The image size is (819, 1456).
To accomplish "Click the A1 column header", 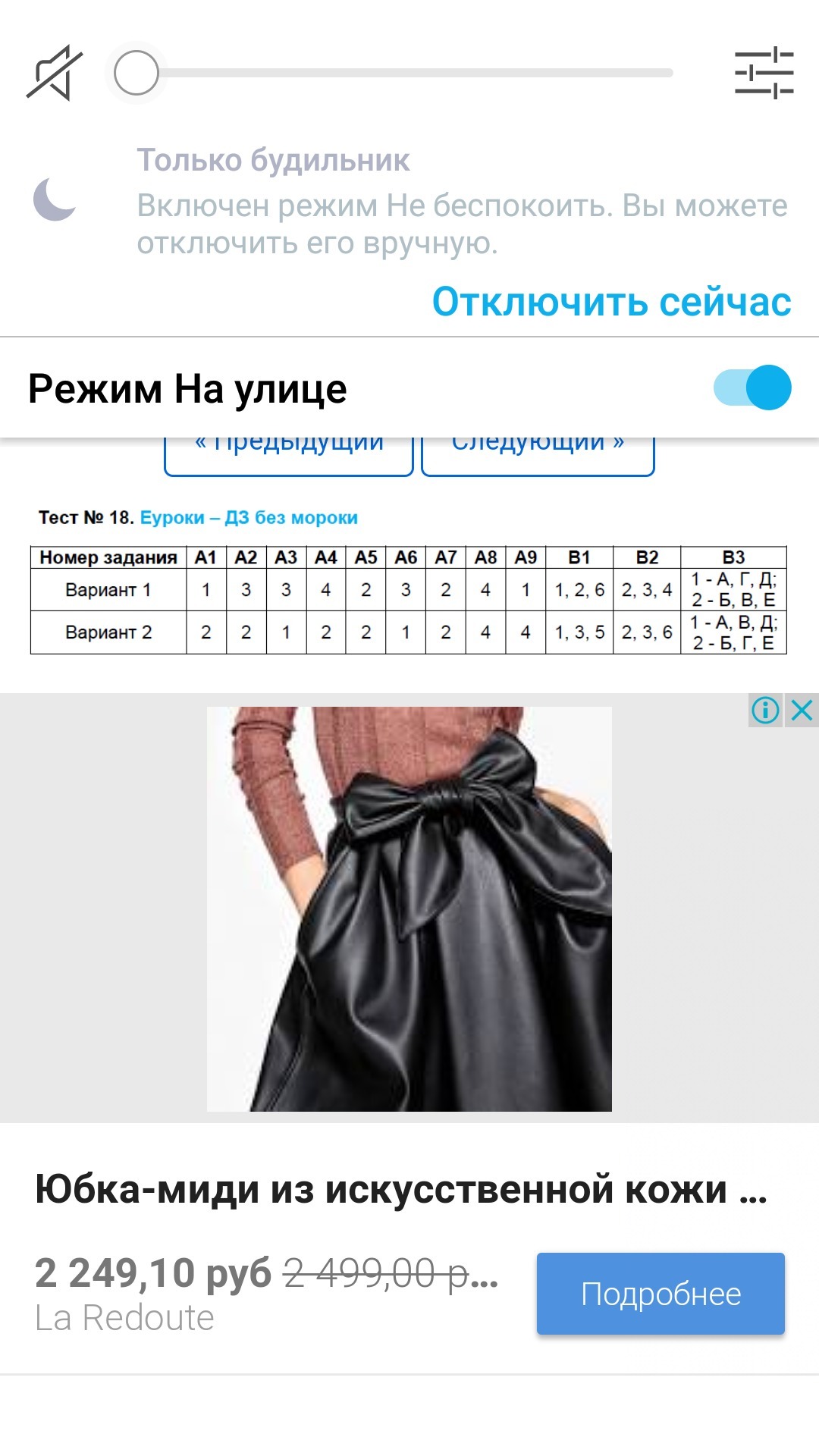I will [x=206, y=557].
